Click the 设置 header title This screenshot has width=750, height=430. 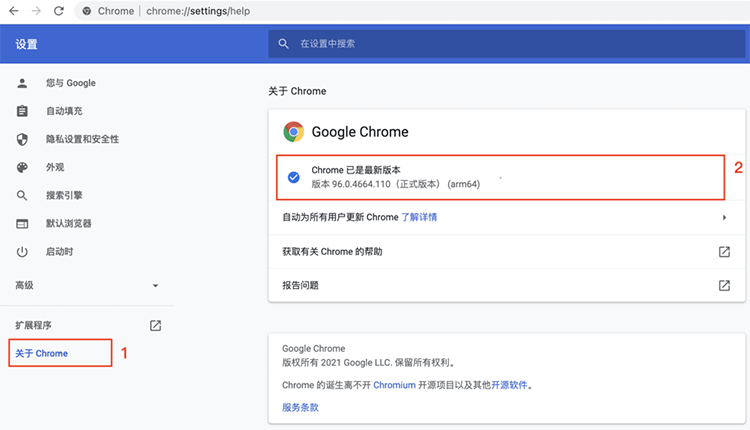click(26, 44)
